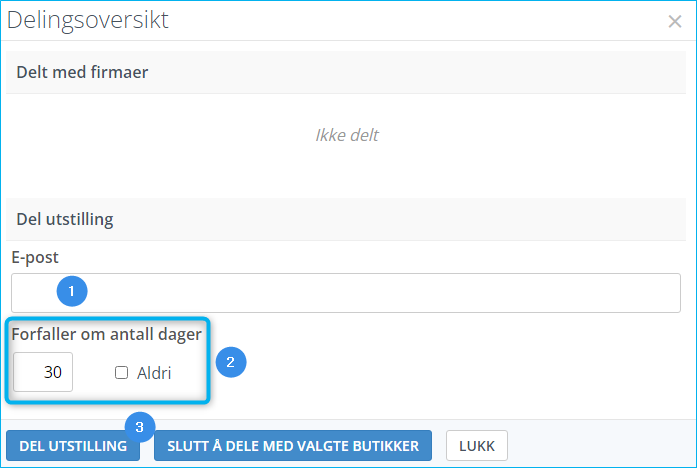This screenshot has width=697, height=468.
Task: Click the blue step 1 marker badge
Action: point(72,291)
